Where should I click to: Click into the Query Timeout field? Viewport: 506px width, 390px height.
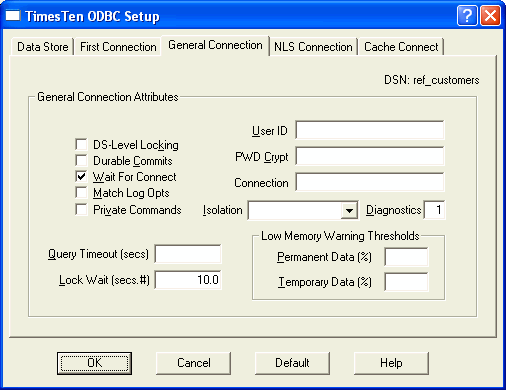point(188,254)
